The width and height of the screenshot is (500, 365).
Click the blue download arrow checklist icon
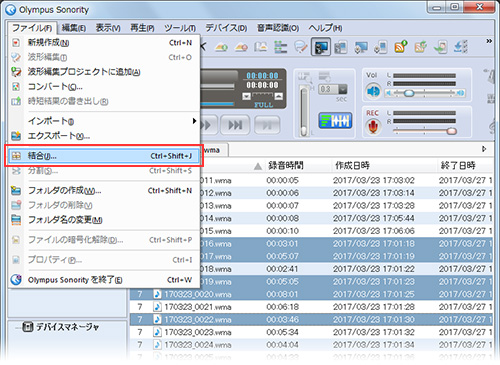[x=461, y=47]
